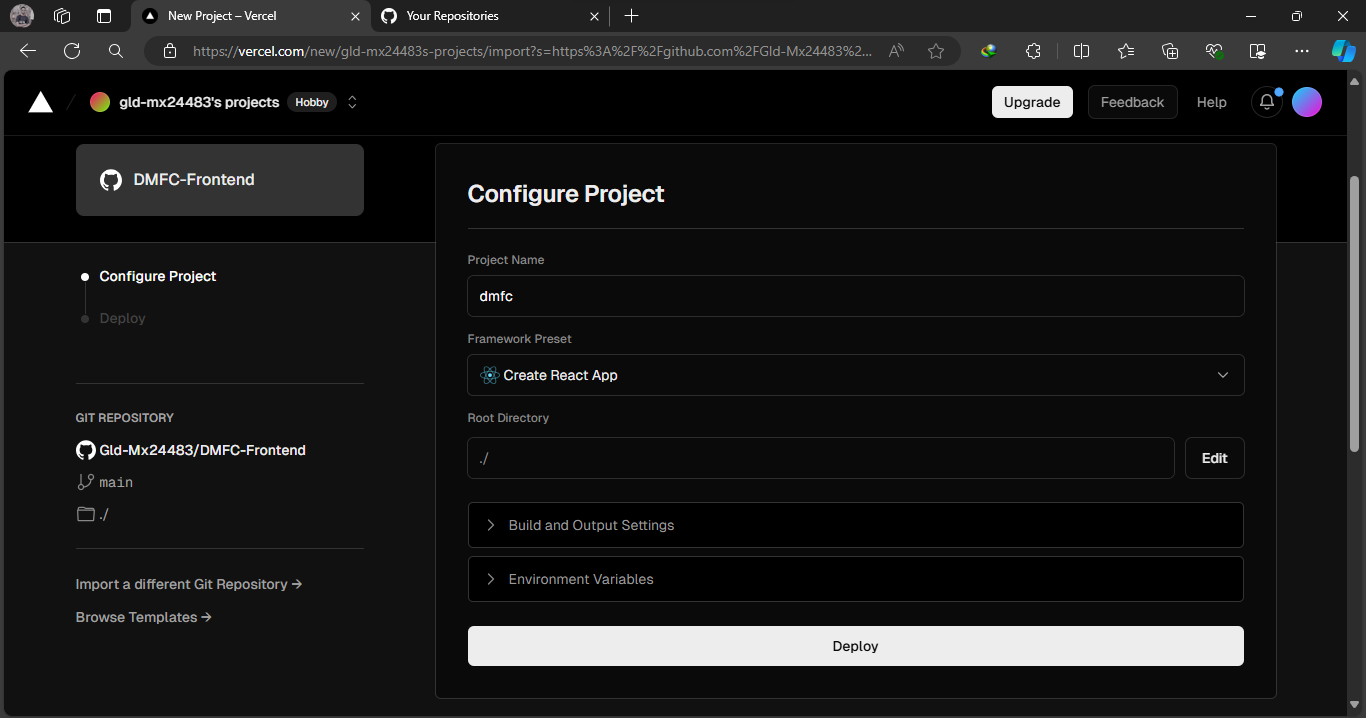Refresh the page in browser
The image size is (1366, 718).
pyautogui.click(x=72, y=51)
